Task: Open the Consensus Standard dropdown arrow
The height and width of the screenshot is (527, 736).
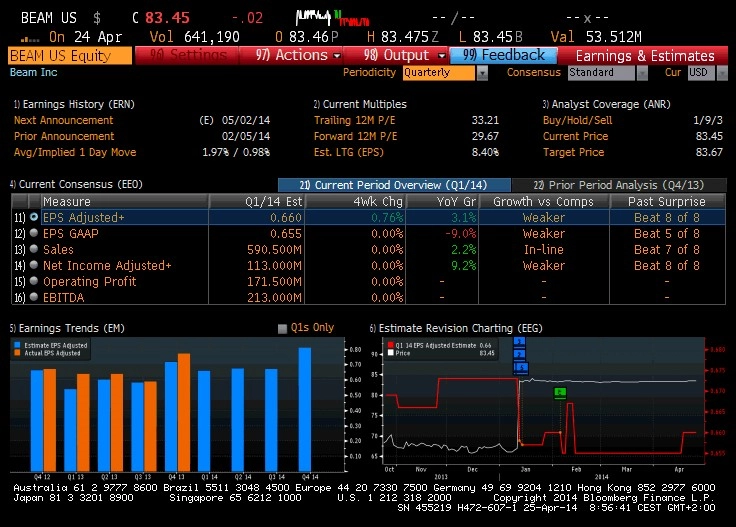Action: 642,73
